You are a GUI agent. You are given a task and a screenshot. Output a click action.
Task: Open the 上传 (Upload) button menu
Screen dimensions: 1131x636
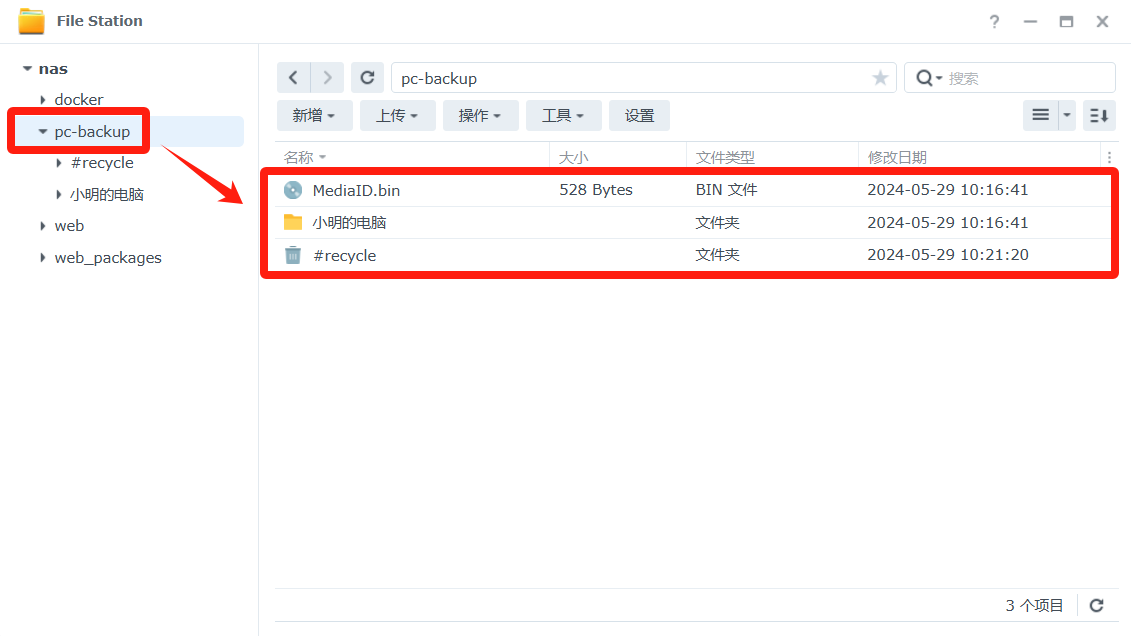(397, 116)
